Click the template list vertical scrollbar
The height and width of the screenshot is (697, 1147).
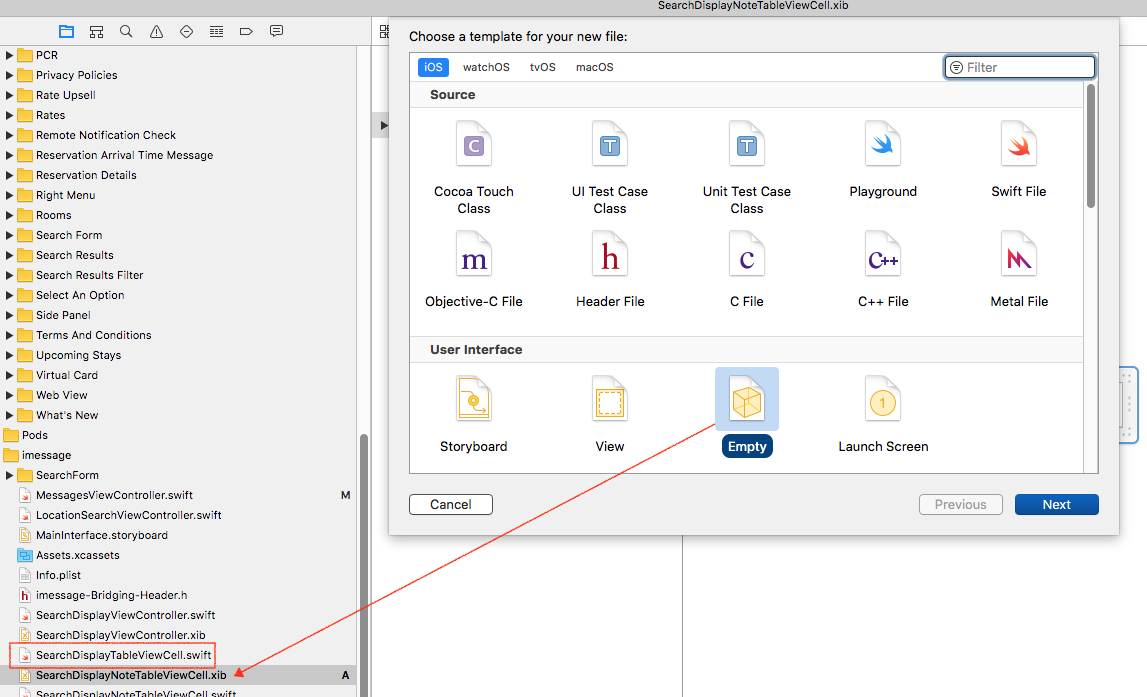pyautogui.click(x=1091, y=146)
